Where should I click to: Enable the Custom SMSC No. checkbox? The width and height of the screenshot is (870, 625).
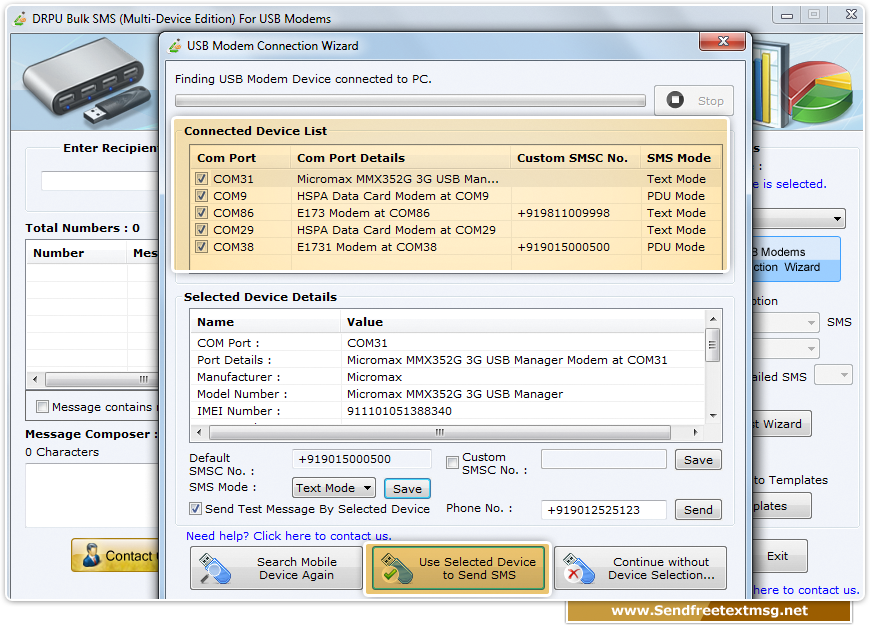tap(452, 462)
